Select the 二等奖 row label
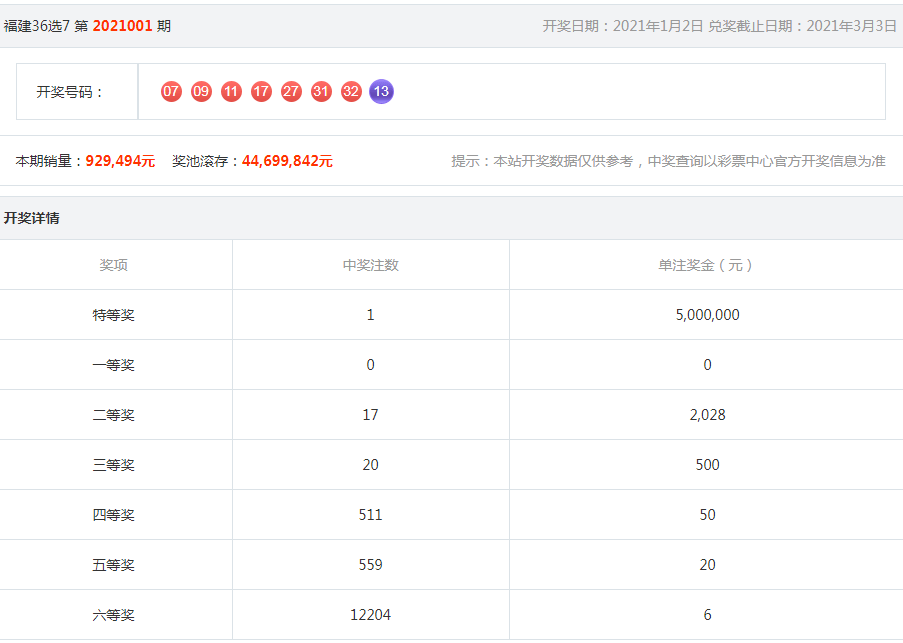This screenshot has width=903, height=643. click(x=113, y=415)
